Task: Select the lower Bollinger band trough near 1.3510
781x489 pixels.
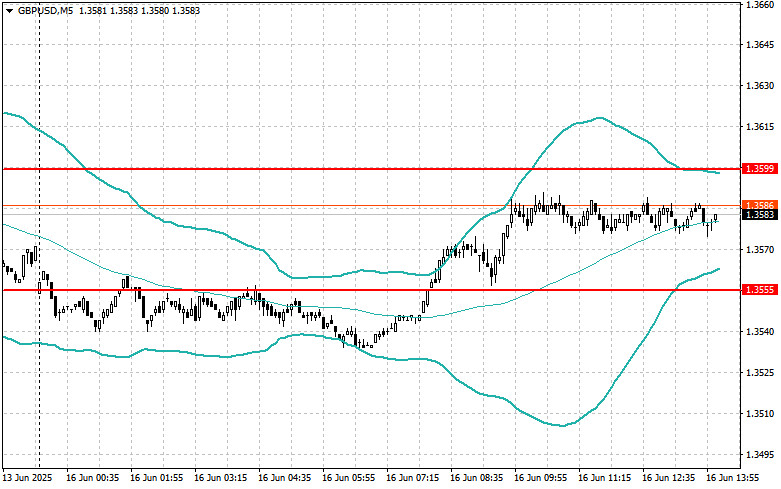Action: click(x=563, y=425)
